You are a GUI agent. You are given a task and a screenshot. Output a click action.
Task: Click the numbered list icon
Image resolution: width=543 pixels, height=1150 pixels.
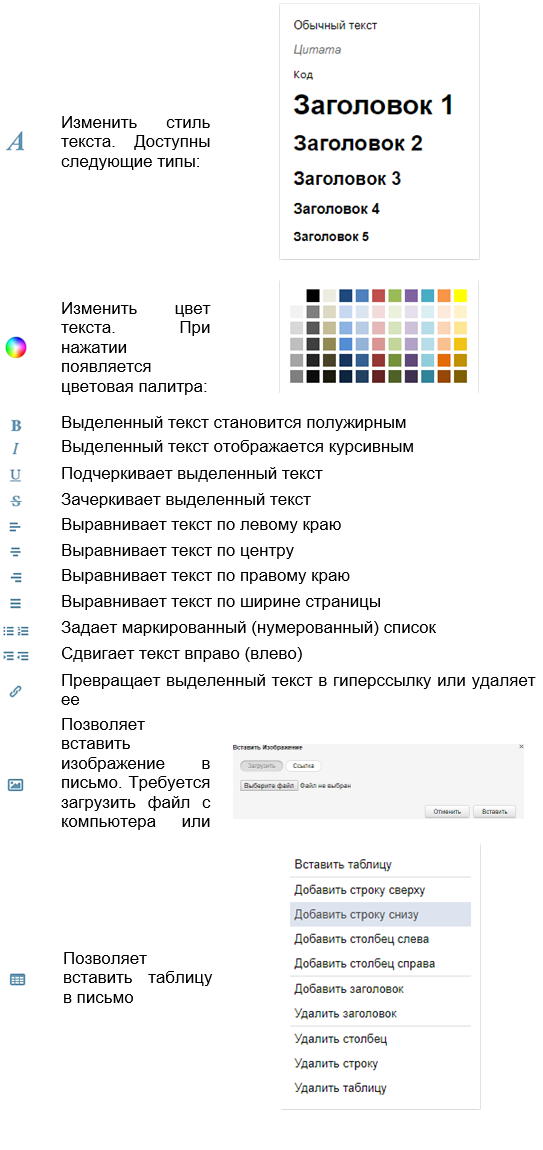(23, 629)
